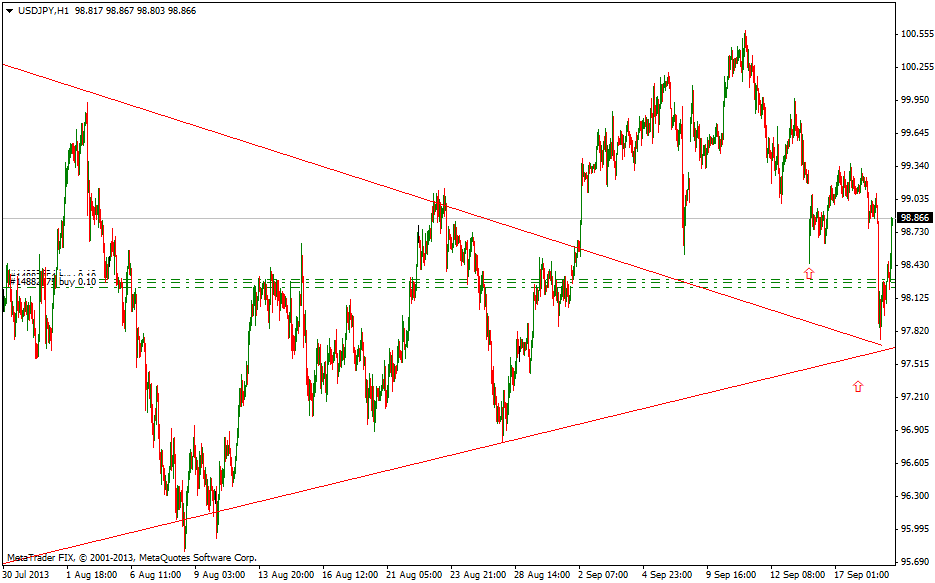This screenshot has width=935, height=583.
Task: Click the current price tag 98.866
Action: point(915,218)
